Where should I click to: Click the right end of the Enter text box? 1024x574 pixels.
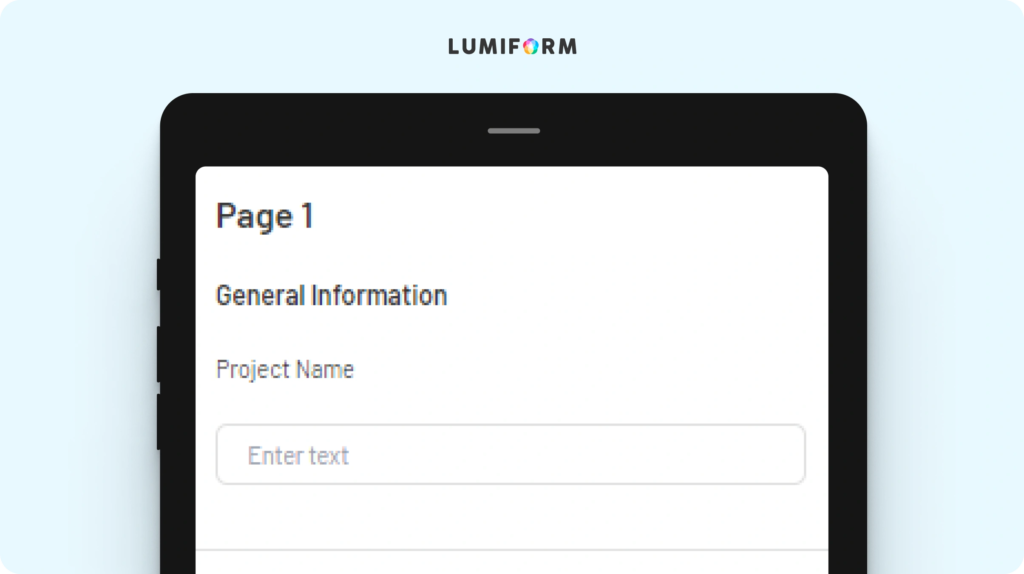[784, 454]
